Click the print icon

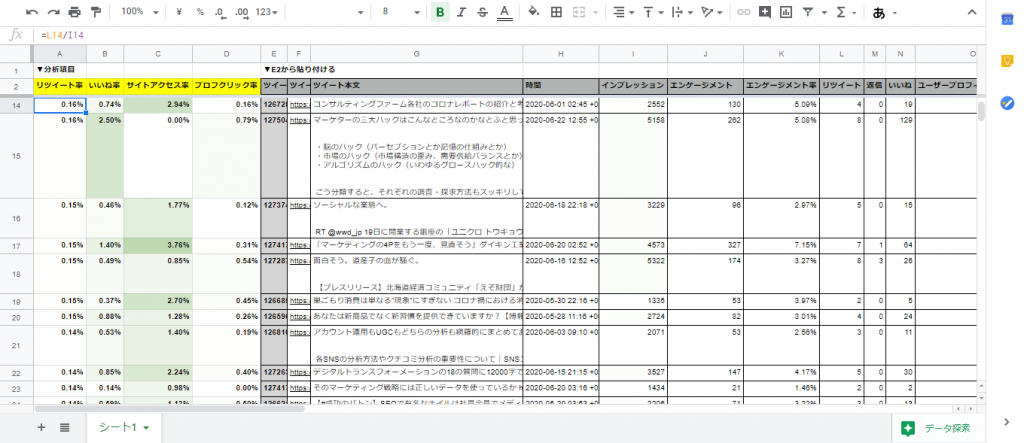coord(75,12)
